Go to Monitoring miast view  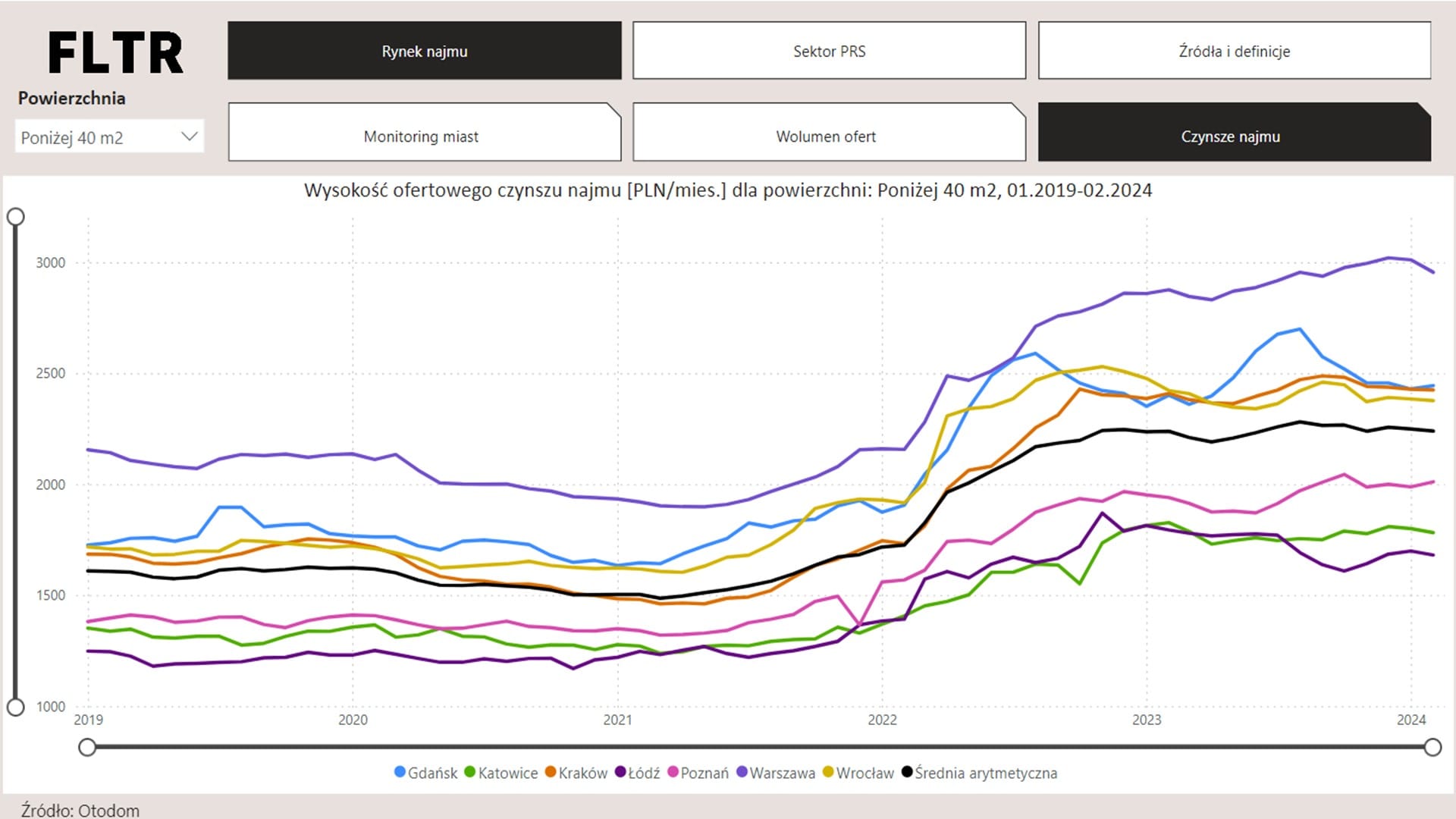tap(421, 136)
